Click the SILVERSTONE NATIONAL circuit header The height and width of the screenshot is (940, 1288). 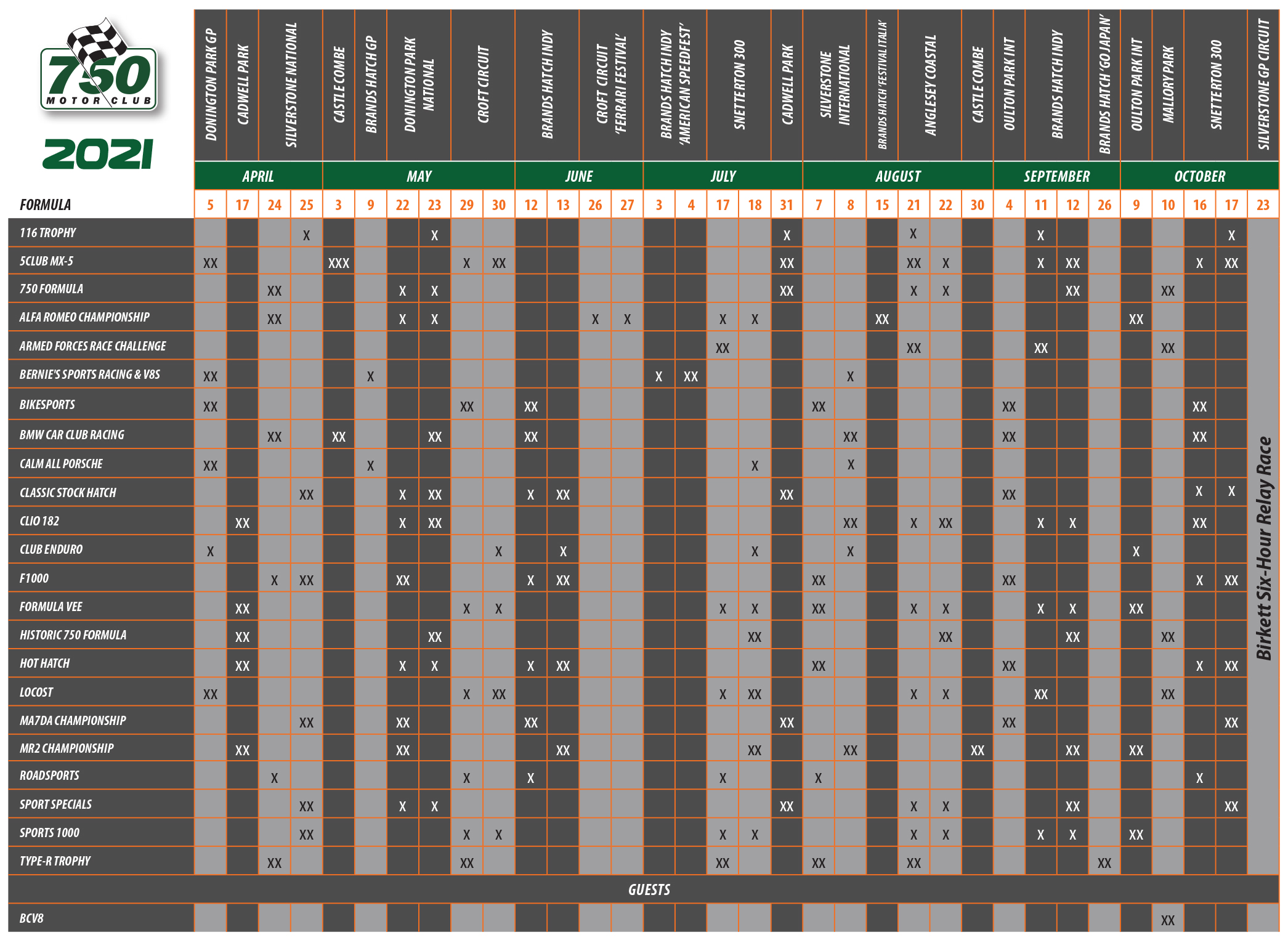coord(291,85)
